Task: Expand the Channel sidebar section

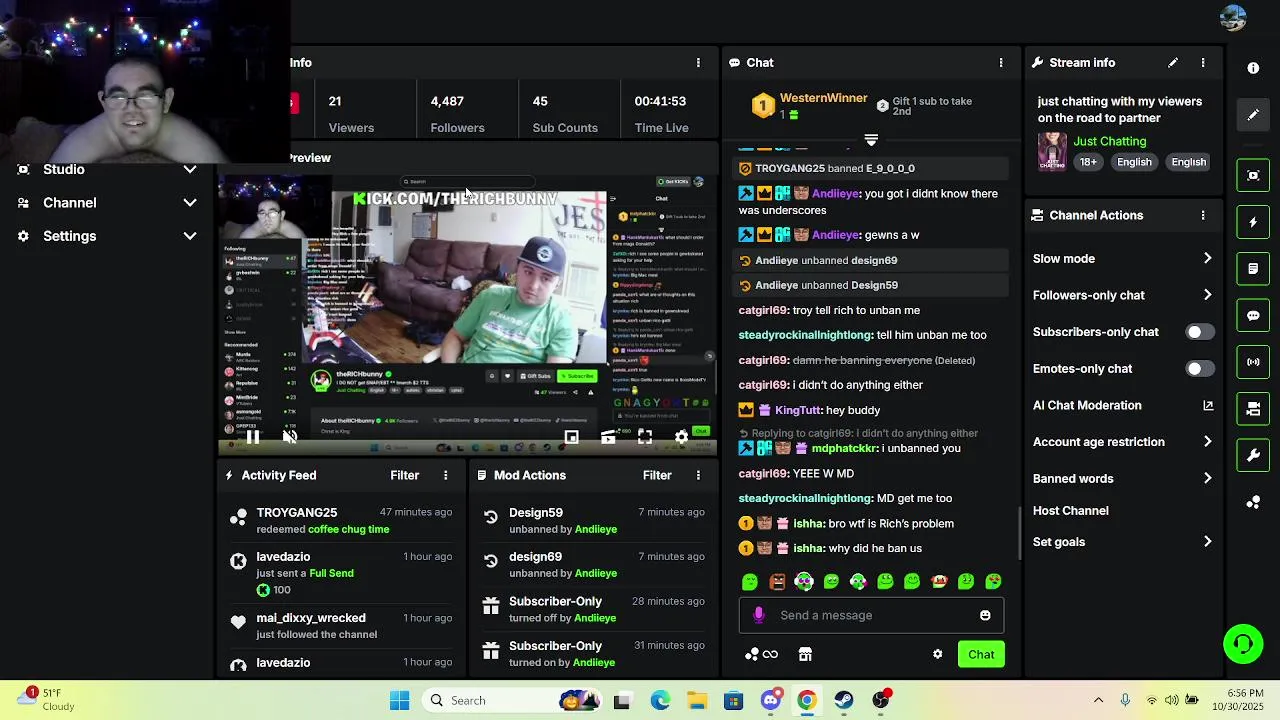Action: [x=107, y=203]
